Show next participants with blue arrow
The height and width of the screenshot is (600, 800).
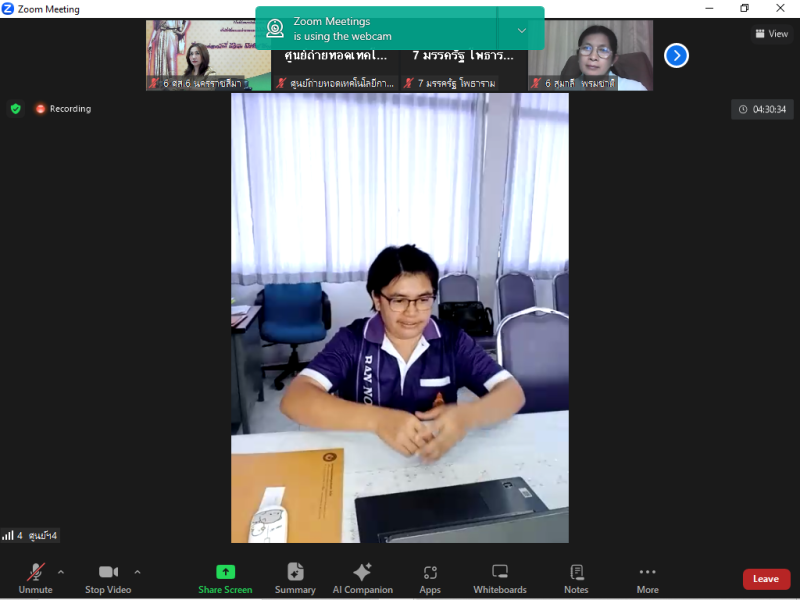click(677, 56)
